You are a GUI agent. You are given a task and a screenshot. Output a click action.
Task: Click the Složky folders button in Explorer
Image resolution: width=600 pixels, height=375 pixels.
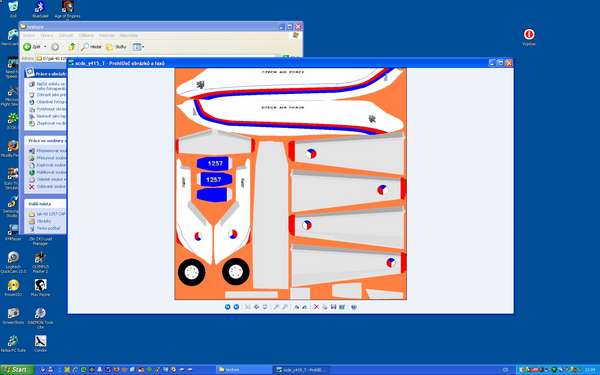[116, 47]
